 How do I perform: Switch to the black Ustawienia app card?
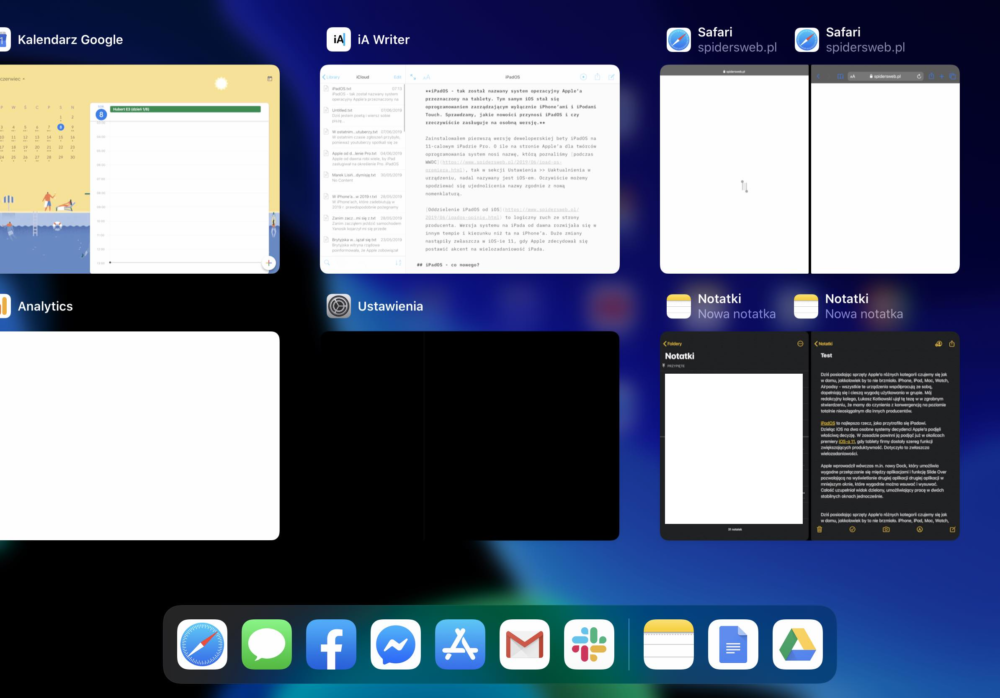tap(469, 436)
